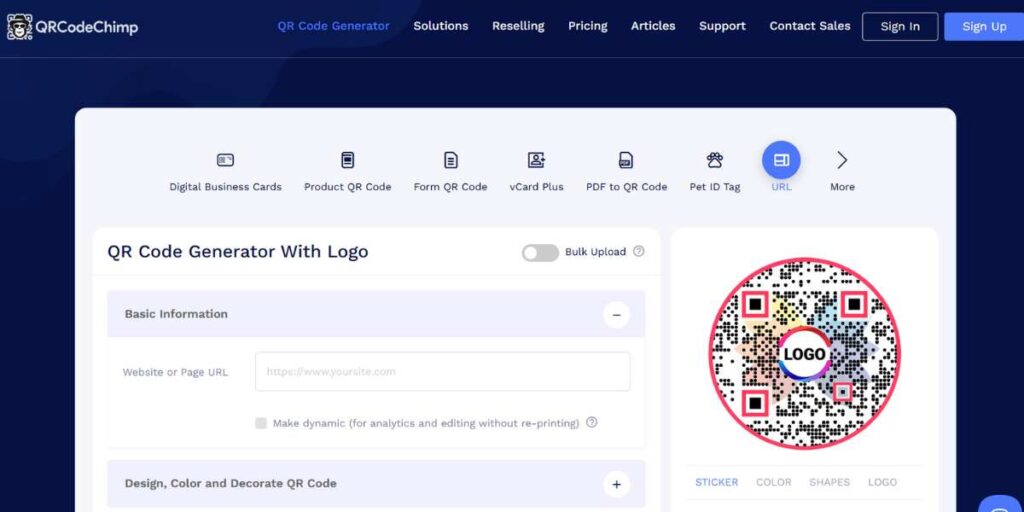Click the Sign In button

pyautogui.click(x=900, y=27)
